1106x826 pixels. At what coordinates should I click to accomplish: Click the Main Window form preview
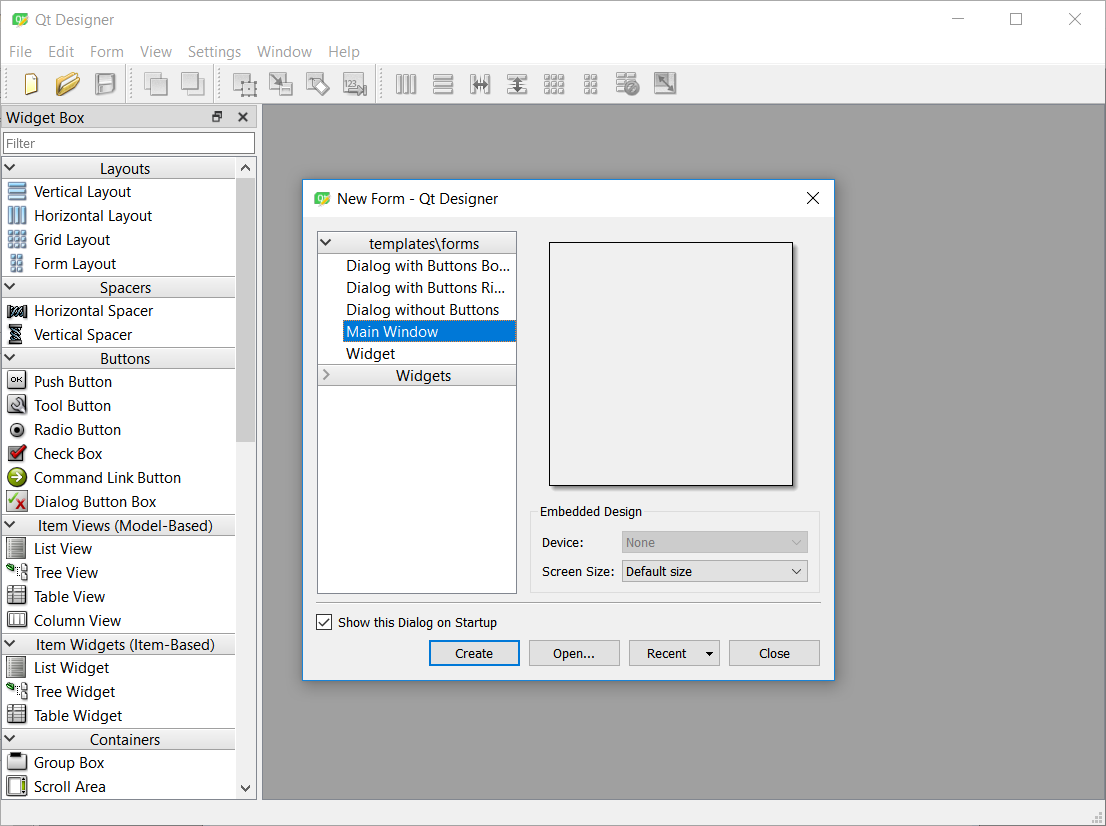671,364
